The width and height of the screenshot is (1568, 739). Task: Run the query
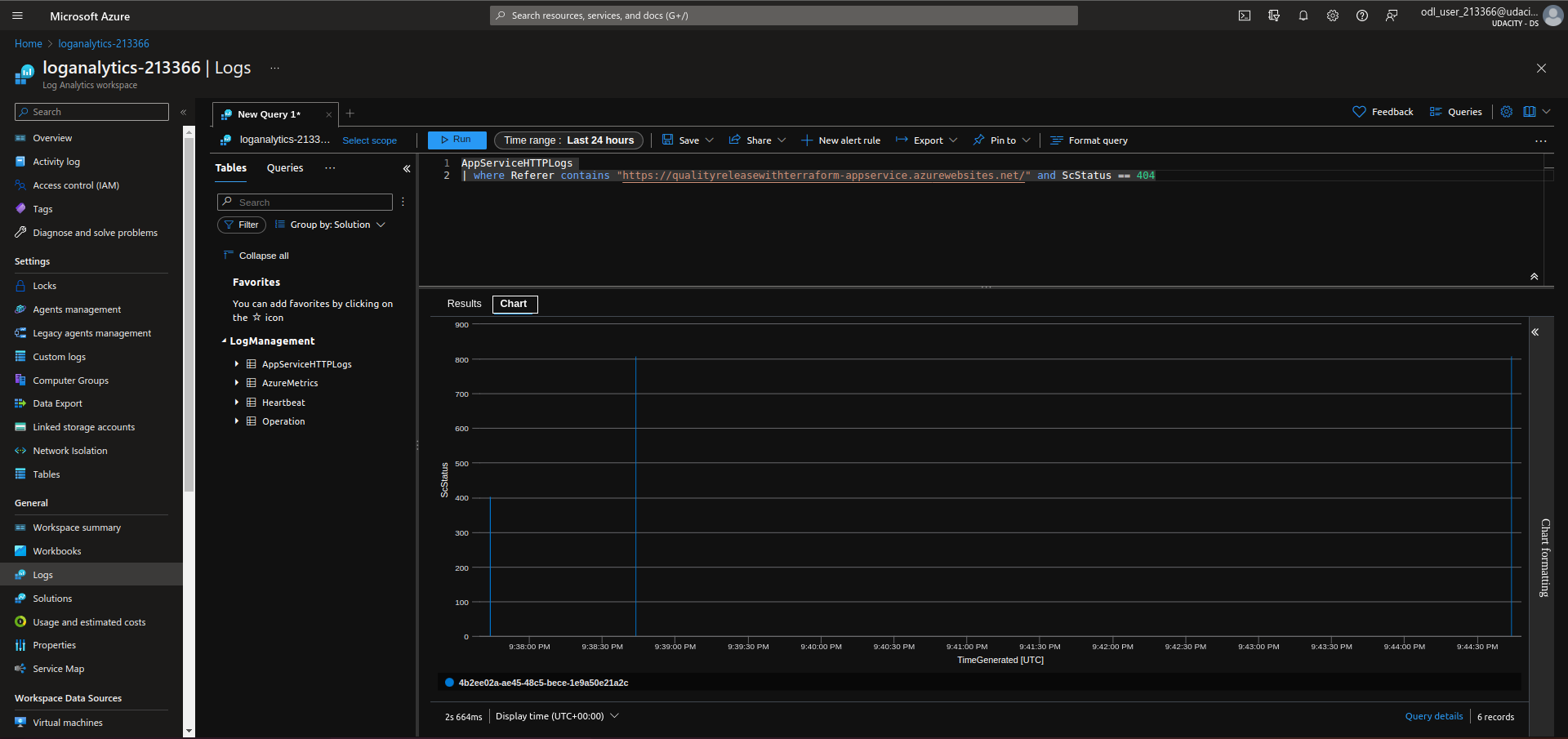457,140
